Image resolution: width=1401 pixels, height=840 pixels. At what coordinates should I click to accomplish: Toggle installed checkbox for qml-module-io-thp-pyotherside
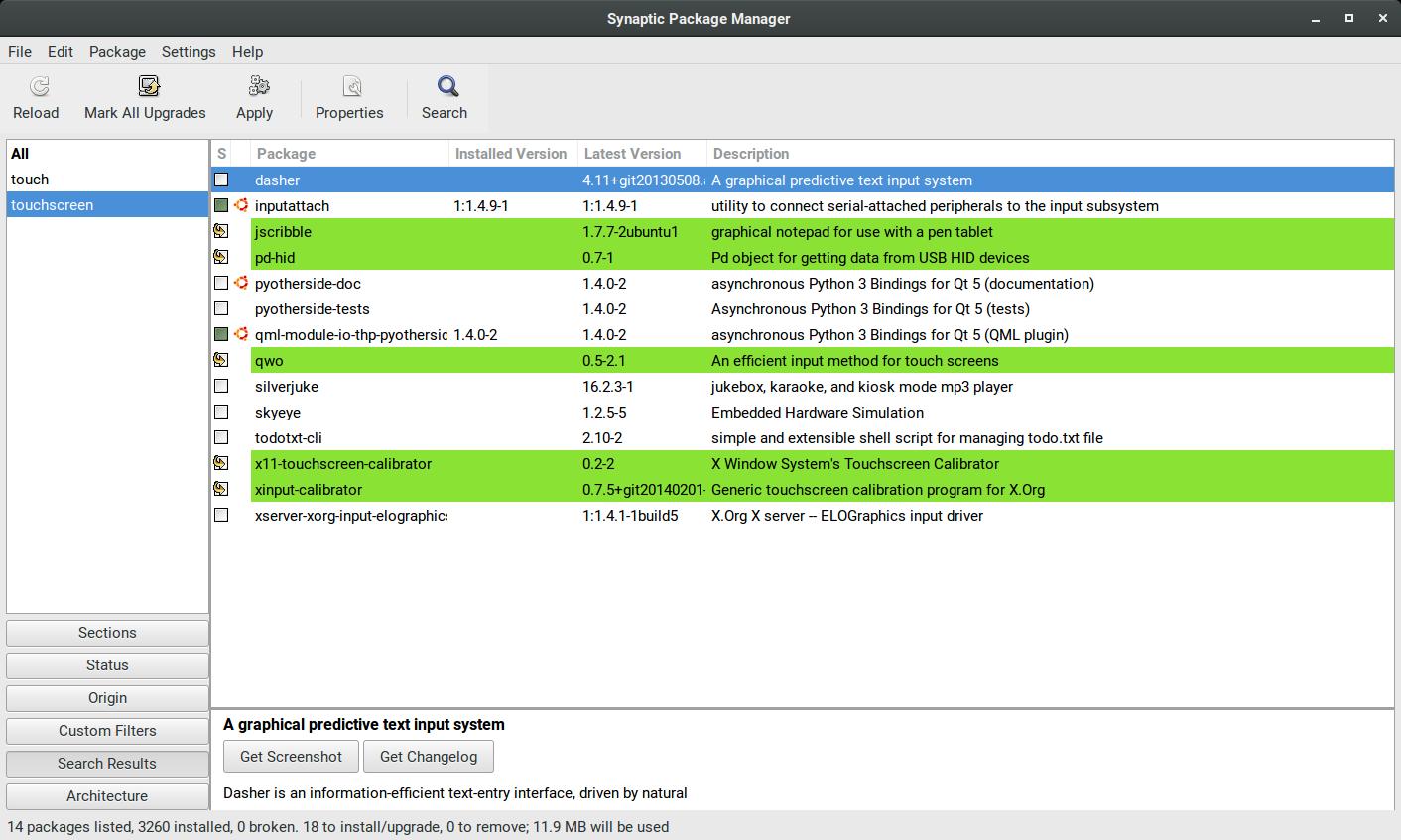[221, 334]
